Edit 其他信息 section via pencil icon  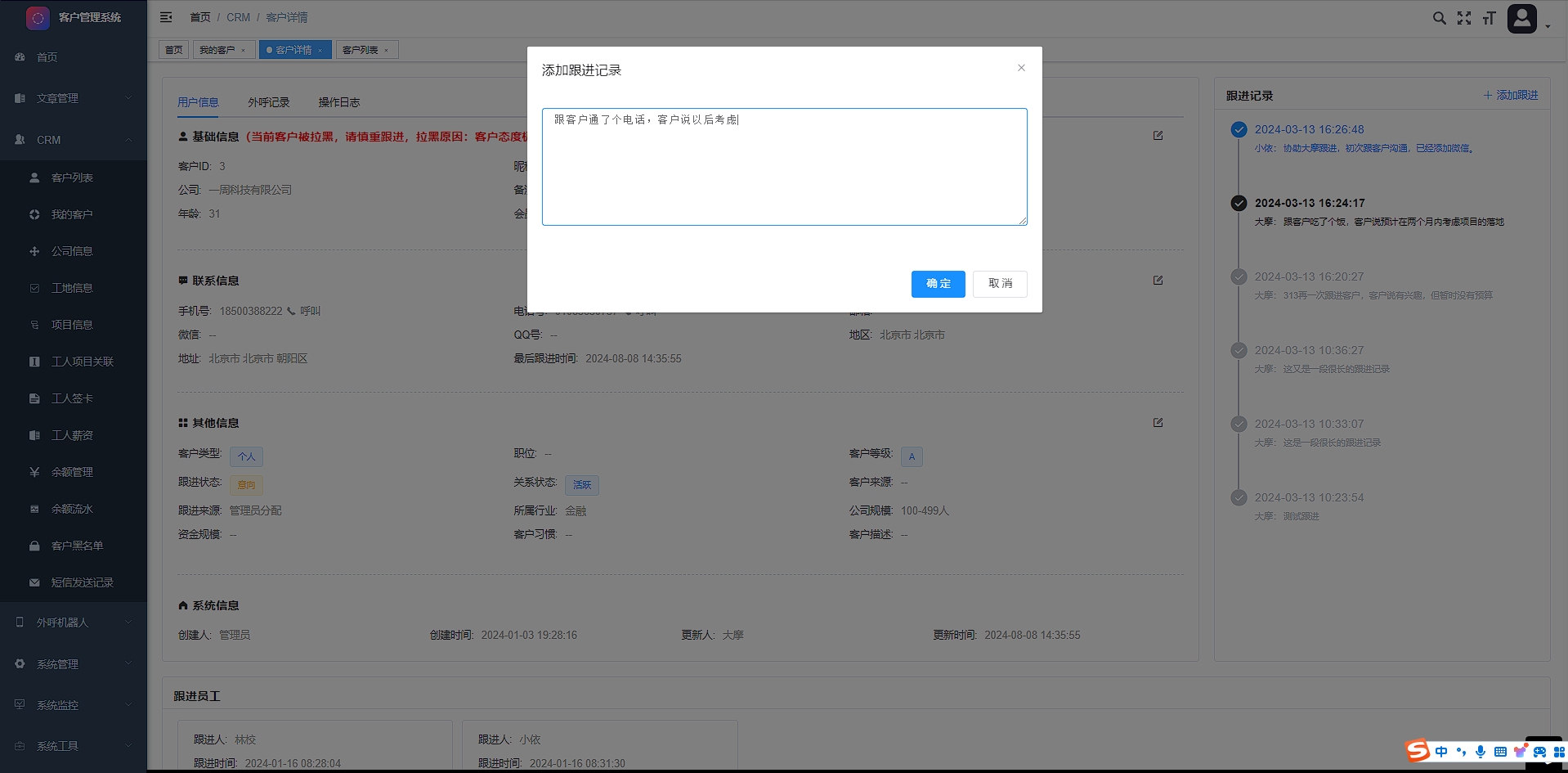pyautogui.click(x=1158, y=423)
